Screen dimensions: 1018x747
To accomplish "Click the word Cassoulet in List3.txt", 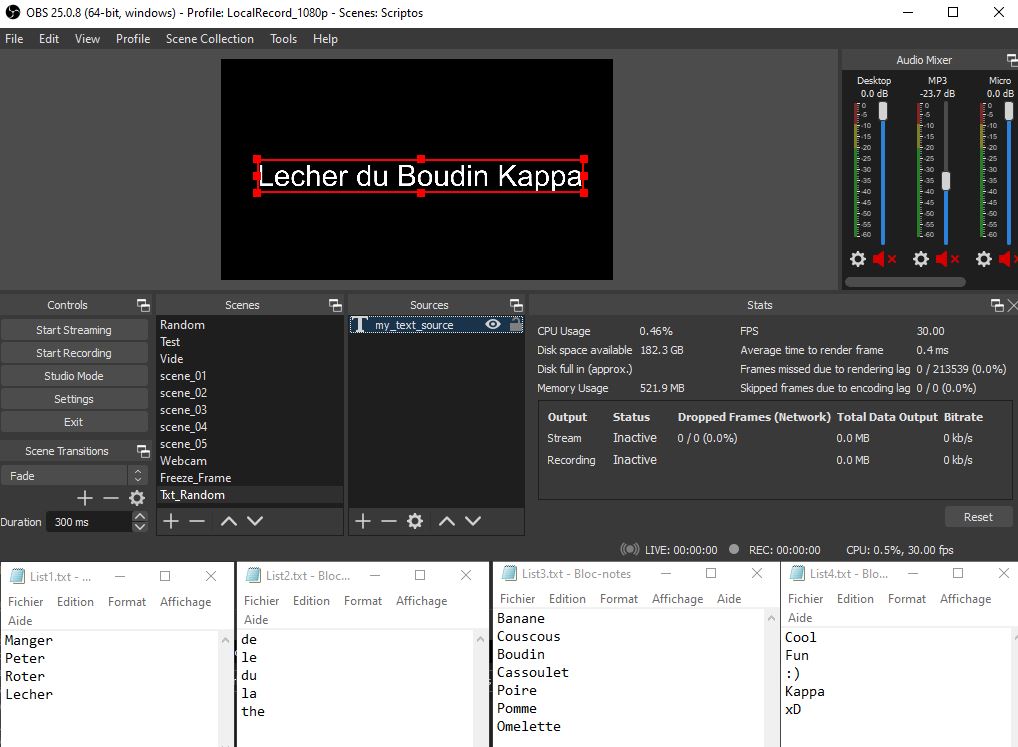I will click(532, 672).
